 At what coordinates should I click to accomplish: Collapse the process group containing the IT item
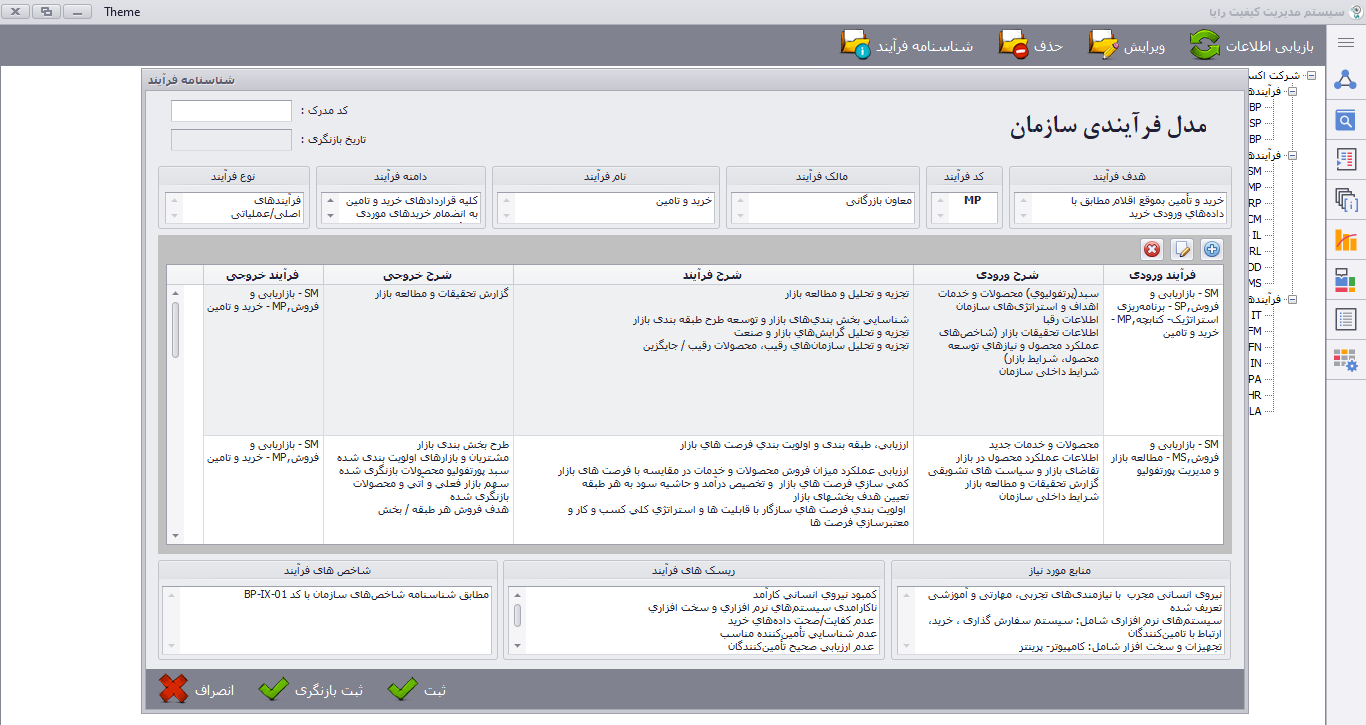point(1292,299)
